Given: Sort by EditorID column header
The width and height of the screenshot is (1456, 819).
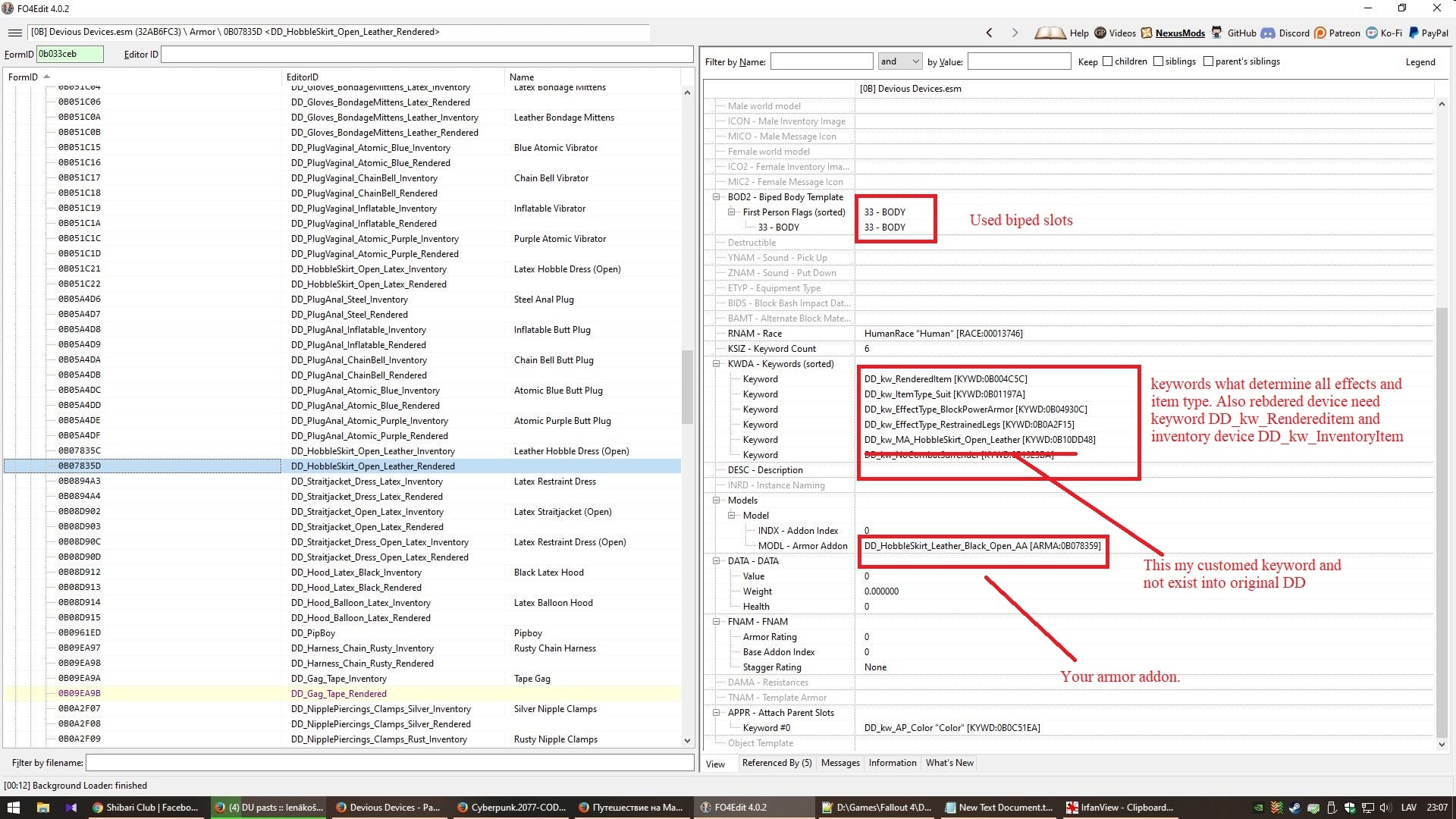Looking at the screenshot, I should (393, 77).
